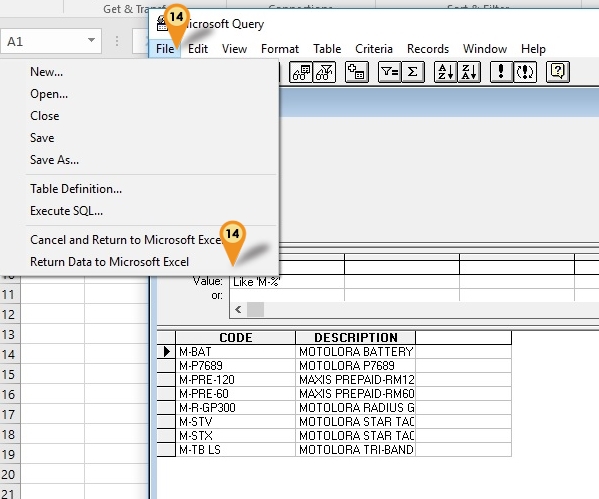This screenshot has width=599, height=499.
Task: Click the Add Table(s) toolbar icon
Action: [x=357, y=72]
